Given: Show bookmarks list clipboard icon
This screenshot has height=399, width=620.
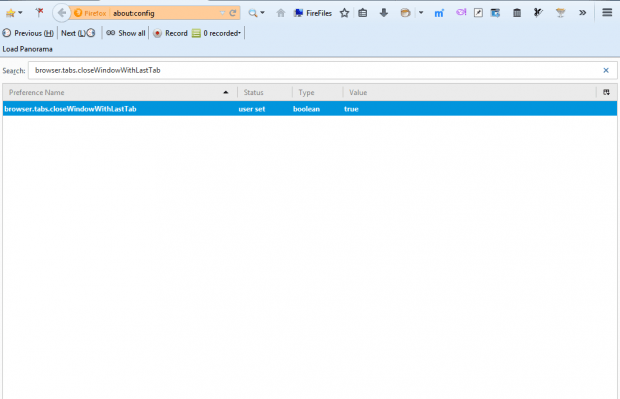Looking at the screenshot, I should point(363,13).
